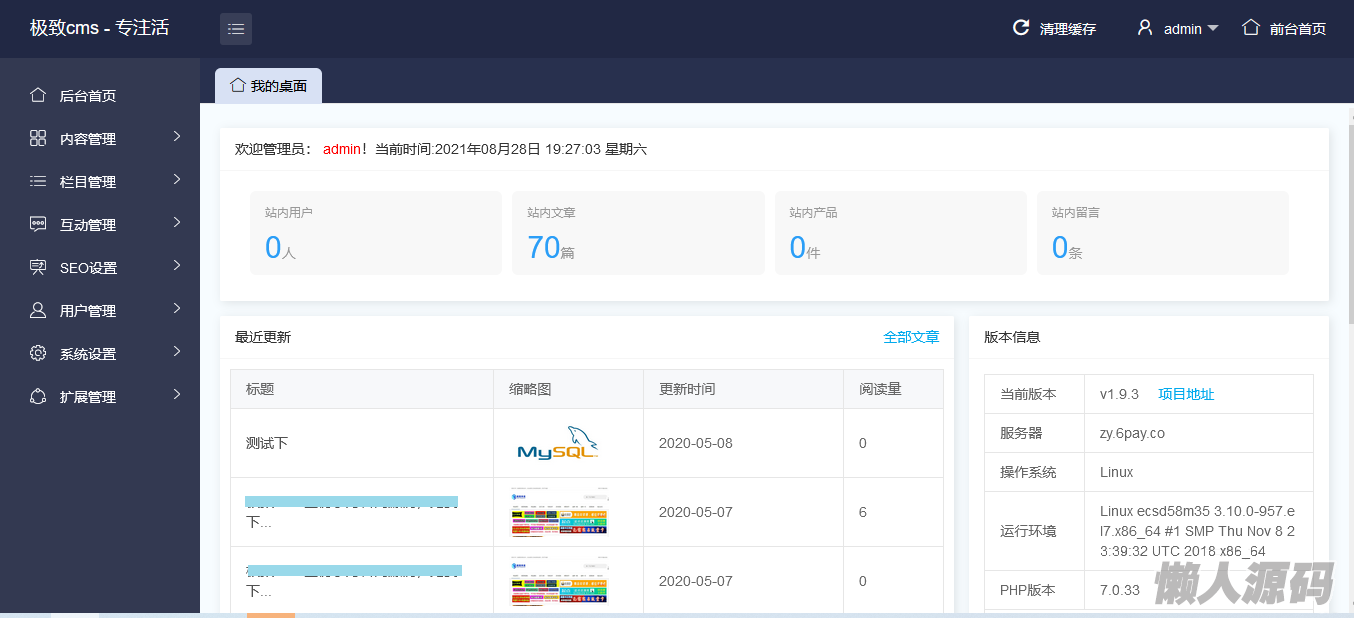Click the 前台首页 house icon
1354x618 pixels.
(x=1250, y=28)
